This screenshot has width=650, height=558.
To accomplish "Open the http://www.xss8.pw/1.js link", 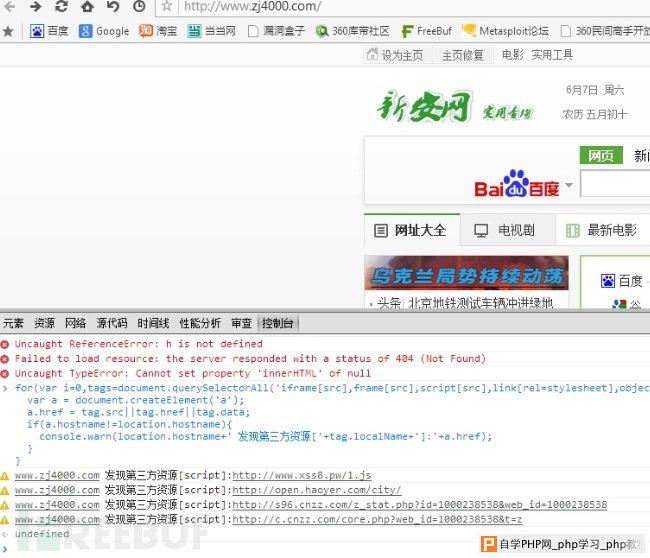I will [302, 475].
